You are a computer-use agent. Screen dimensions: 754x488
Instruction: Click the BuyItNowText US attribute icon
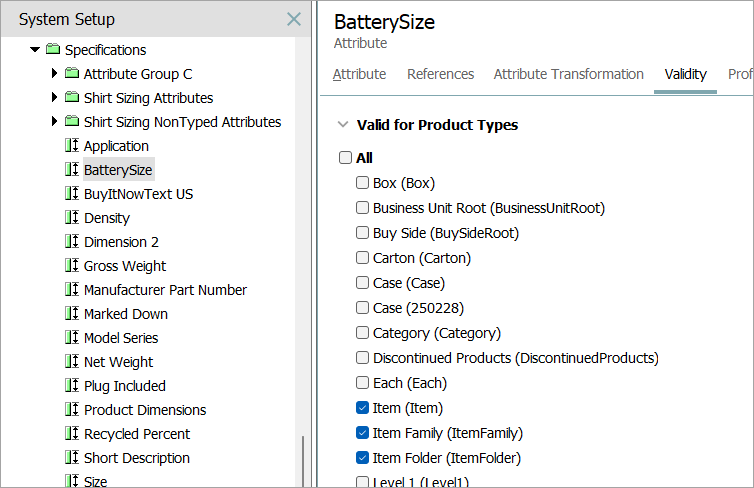(72, 193)
